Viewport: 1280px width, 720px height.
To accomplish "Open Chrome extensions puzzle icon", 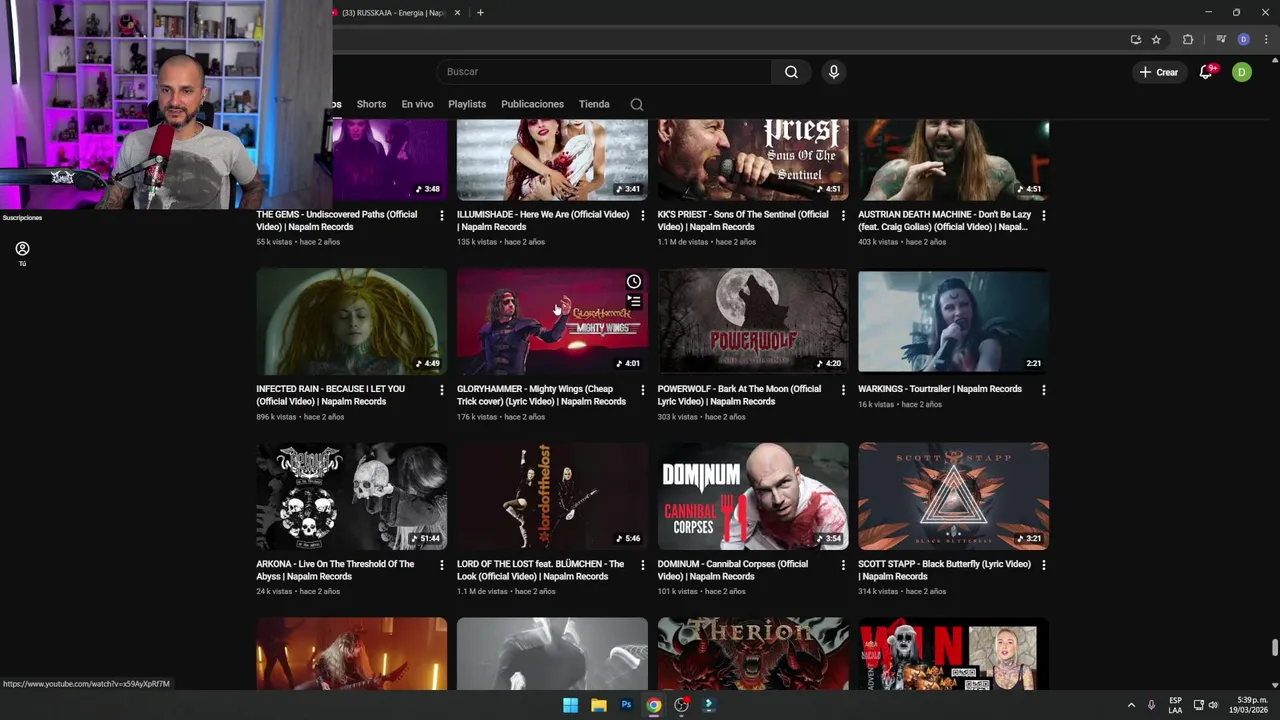I will 1188,40.
